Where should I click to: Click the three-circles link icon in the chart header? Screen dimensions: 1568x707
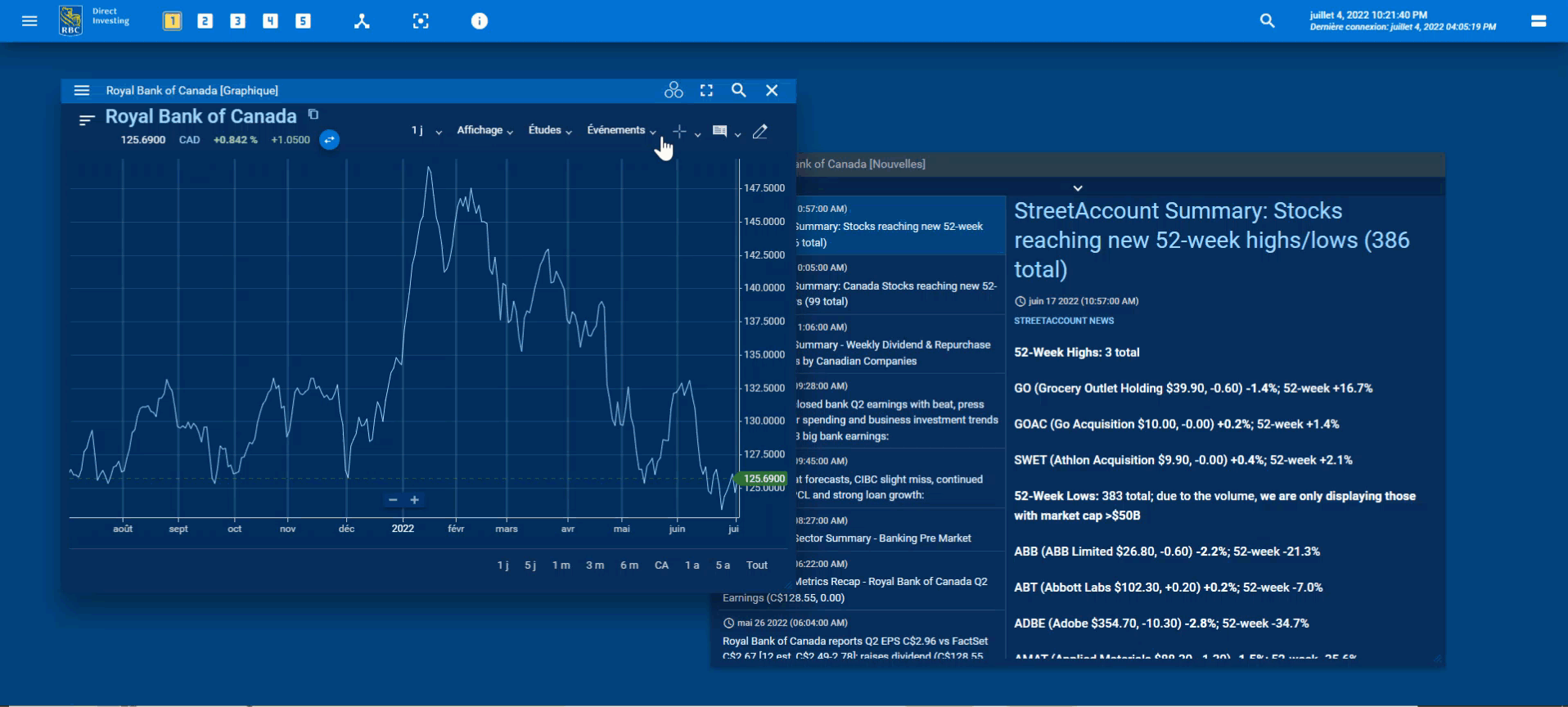pyautogui.click(x=674, y=91)
